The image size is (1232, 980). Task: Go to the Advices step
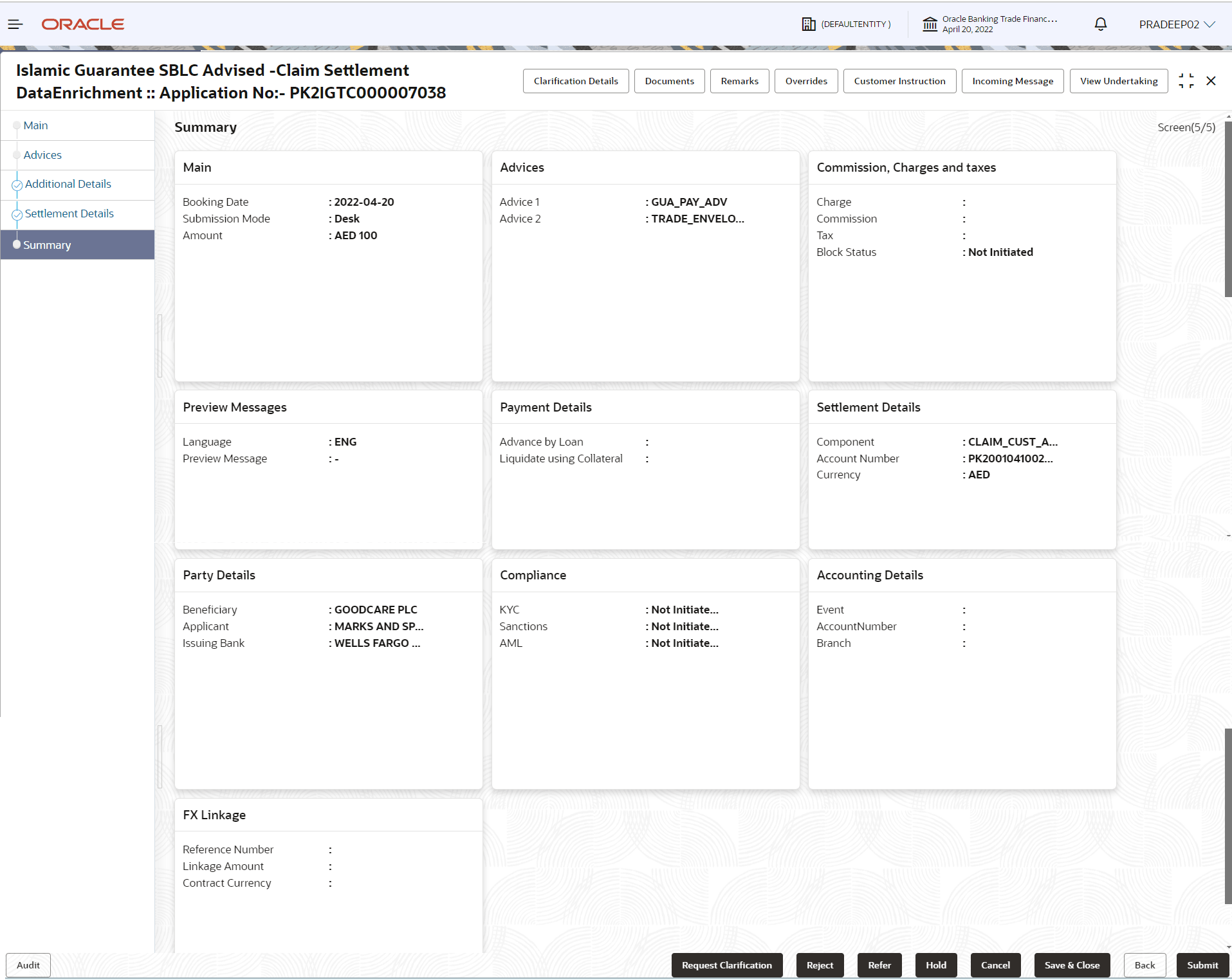click(x=77, y=155)
